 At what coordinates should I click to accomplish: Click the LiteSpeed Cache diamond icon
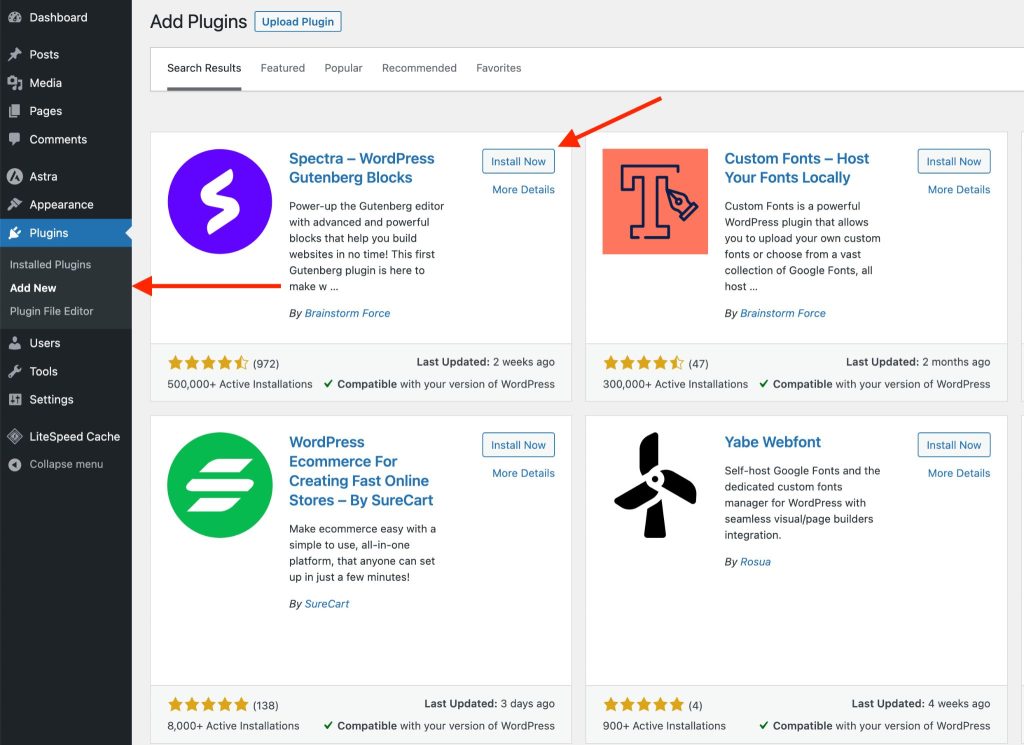(15, 437)
